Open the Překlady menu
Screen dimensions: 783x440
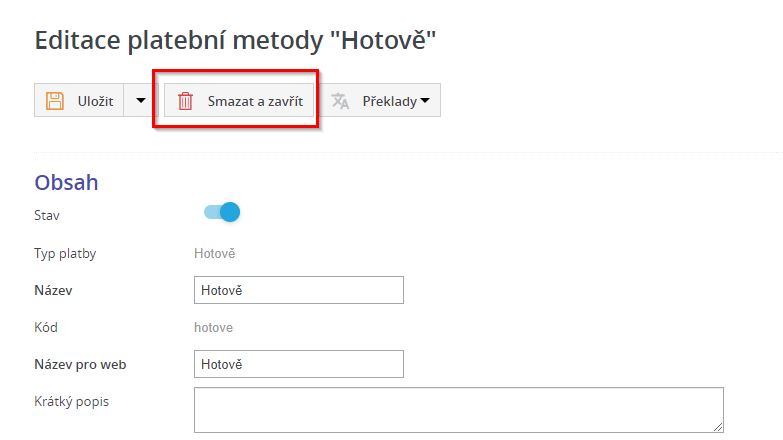point(388,100)
